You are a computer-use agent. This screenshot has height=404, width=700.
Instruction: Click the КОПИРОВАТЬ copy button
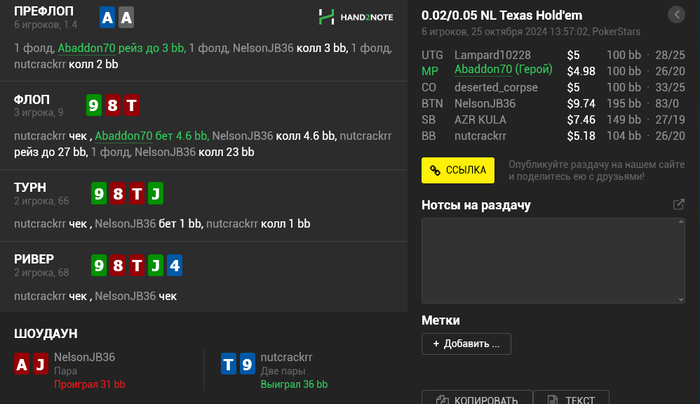click(x=477, y=397)
